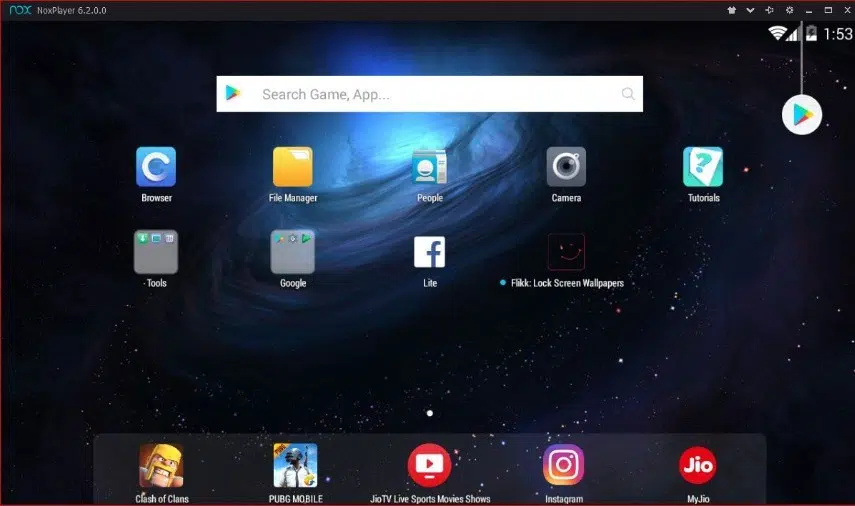Click the battery status icon

pyautogui.click(x=811, y=33)
